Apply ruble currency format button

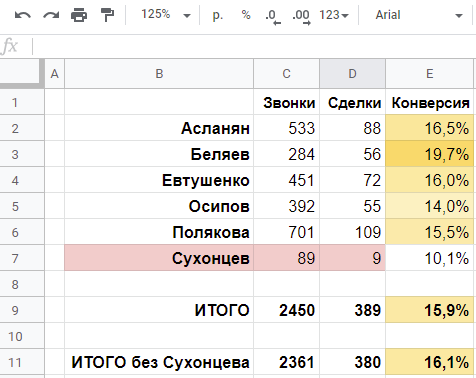pyautogui.click(x=218, y=15)
